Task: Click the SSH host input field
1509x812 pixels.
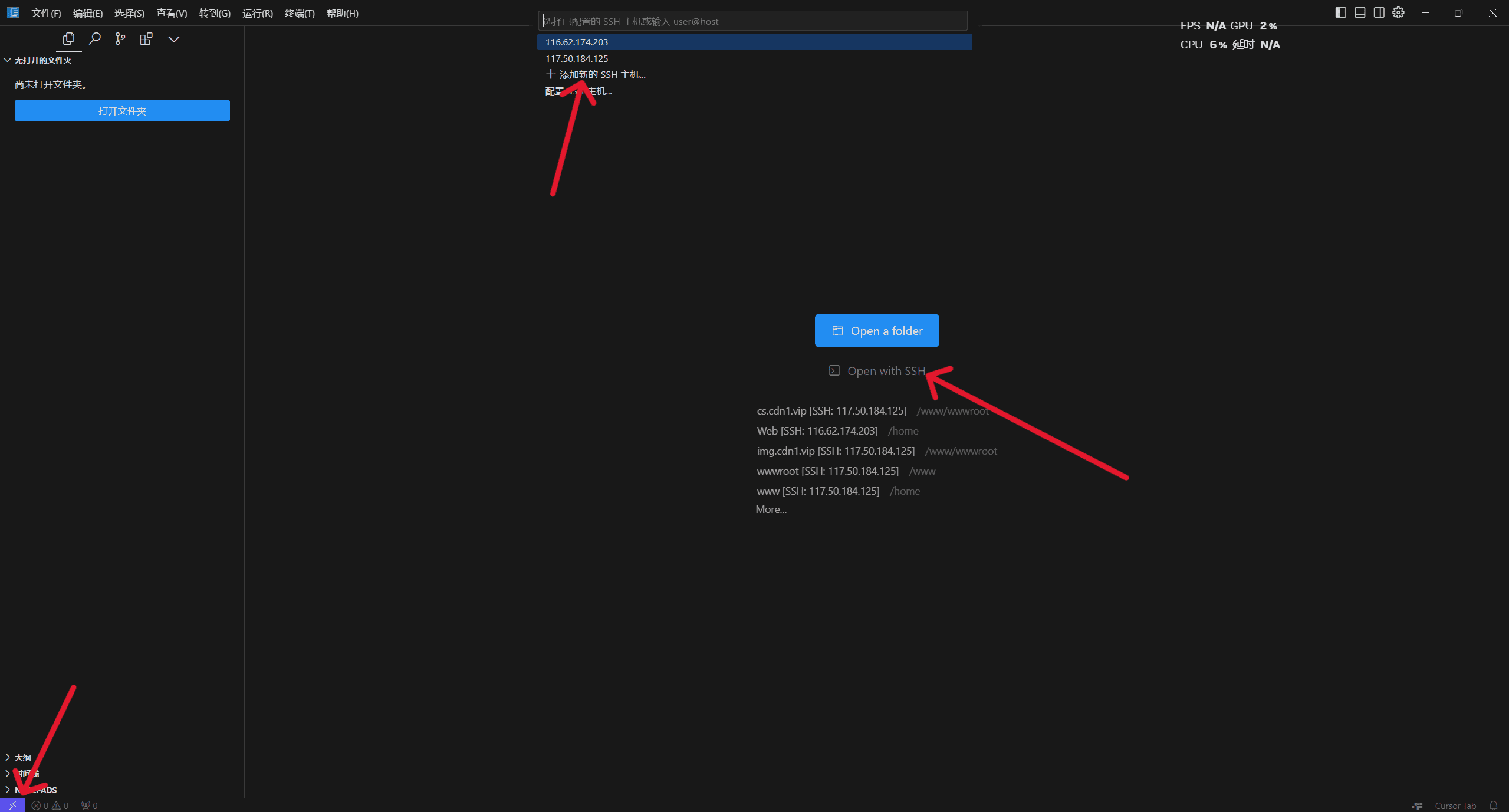Action: coord(752,21)
